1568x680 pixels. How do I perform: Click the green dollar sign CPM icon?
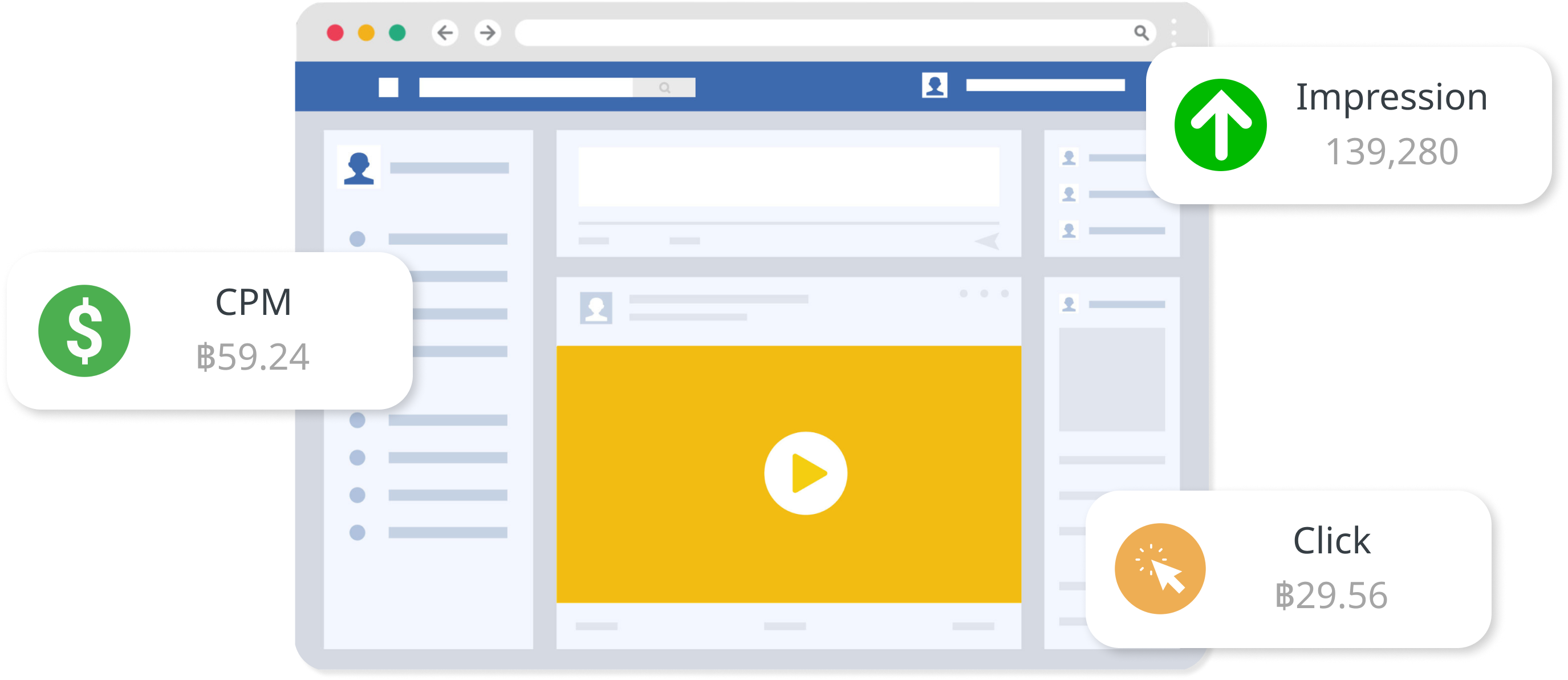[84, 330]
